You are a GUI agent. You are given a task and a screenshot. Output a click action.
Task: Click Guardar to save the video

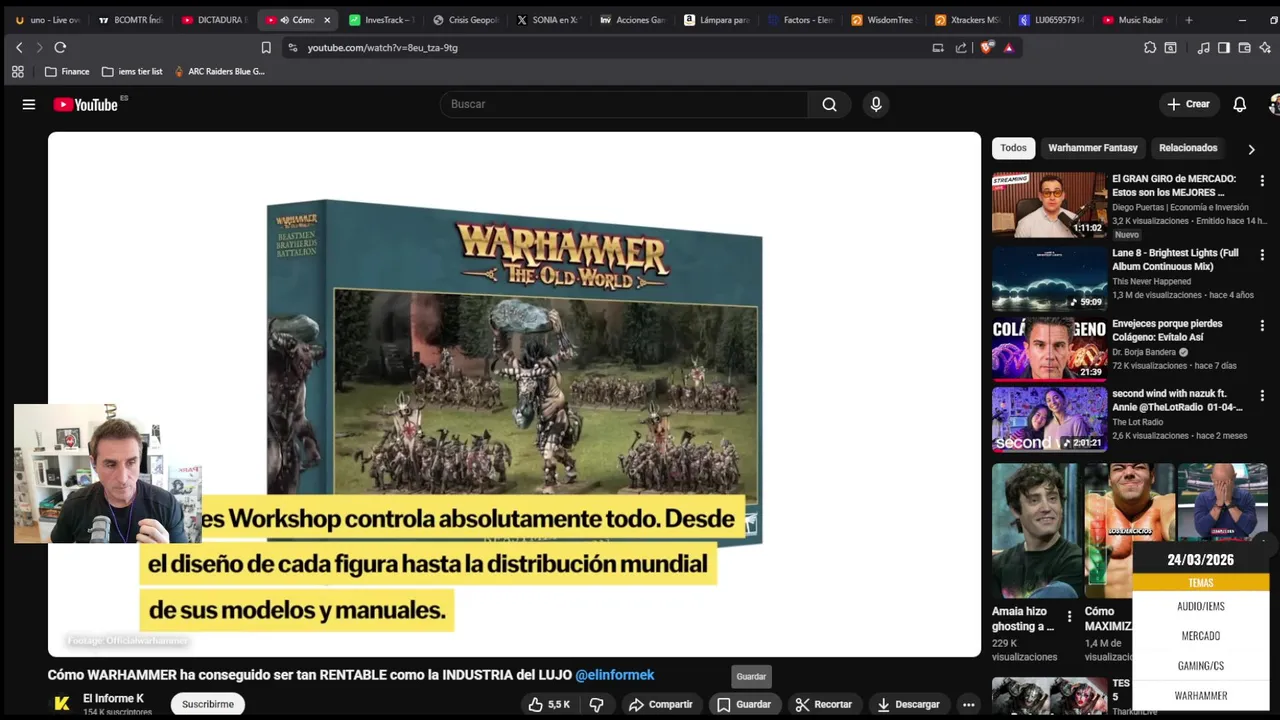point(743,704)
